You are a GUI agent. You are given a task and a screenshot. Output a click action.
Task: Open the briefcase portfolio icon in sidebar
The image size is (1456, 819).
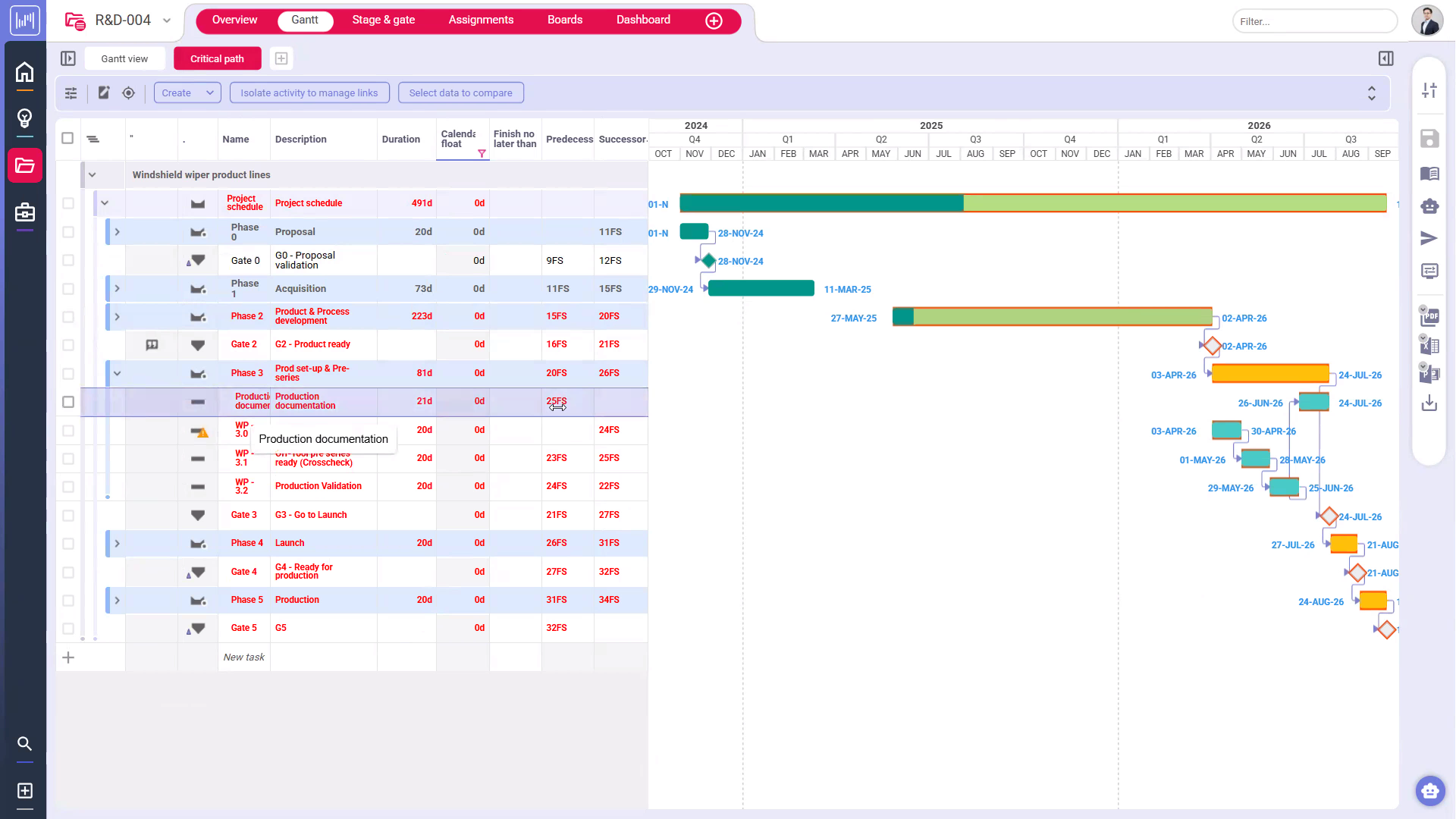[x=24, y=212]
